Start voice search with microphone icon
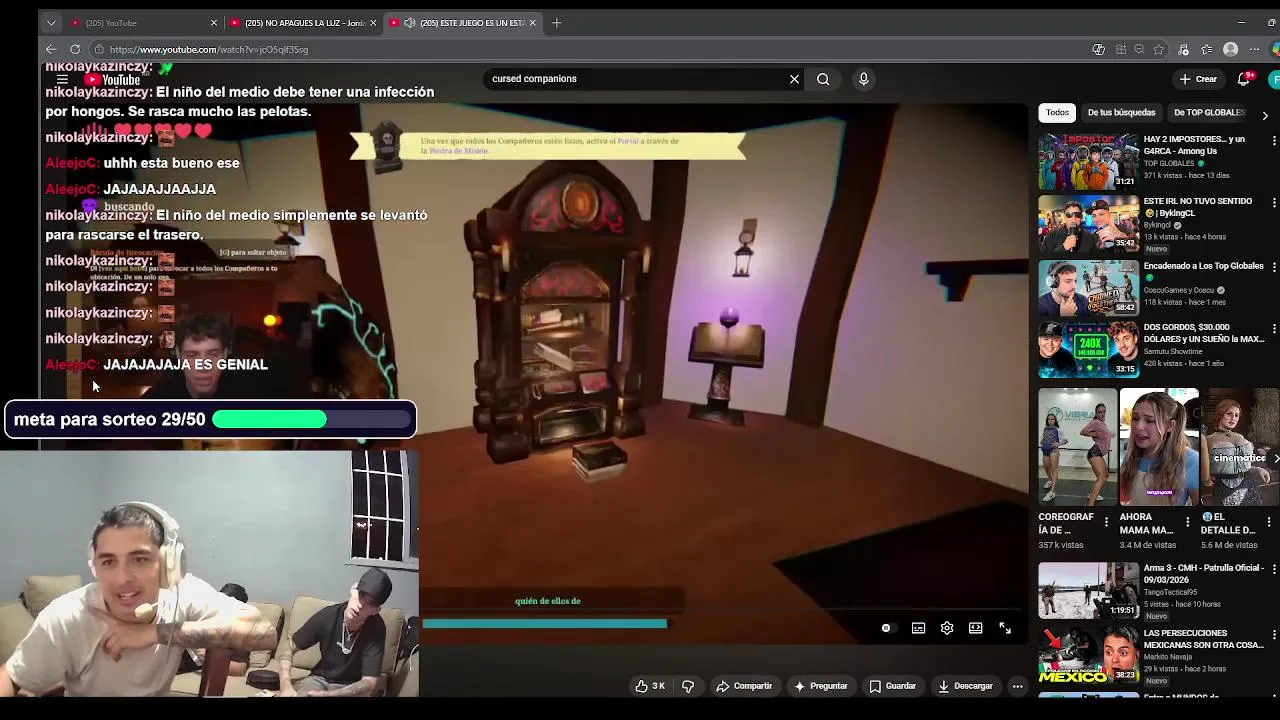Image resolution: width=1280 pixels, height=720 pixels. [x=864, y=79]
